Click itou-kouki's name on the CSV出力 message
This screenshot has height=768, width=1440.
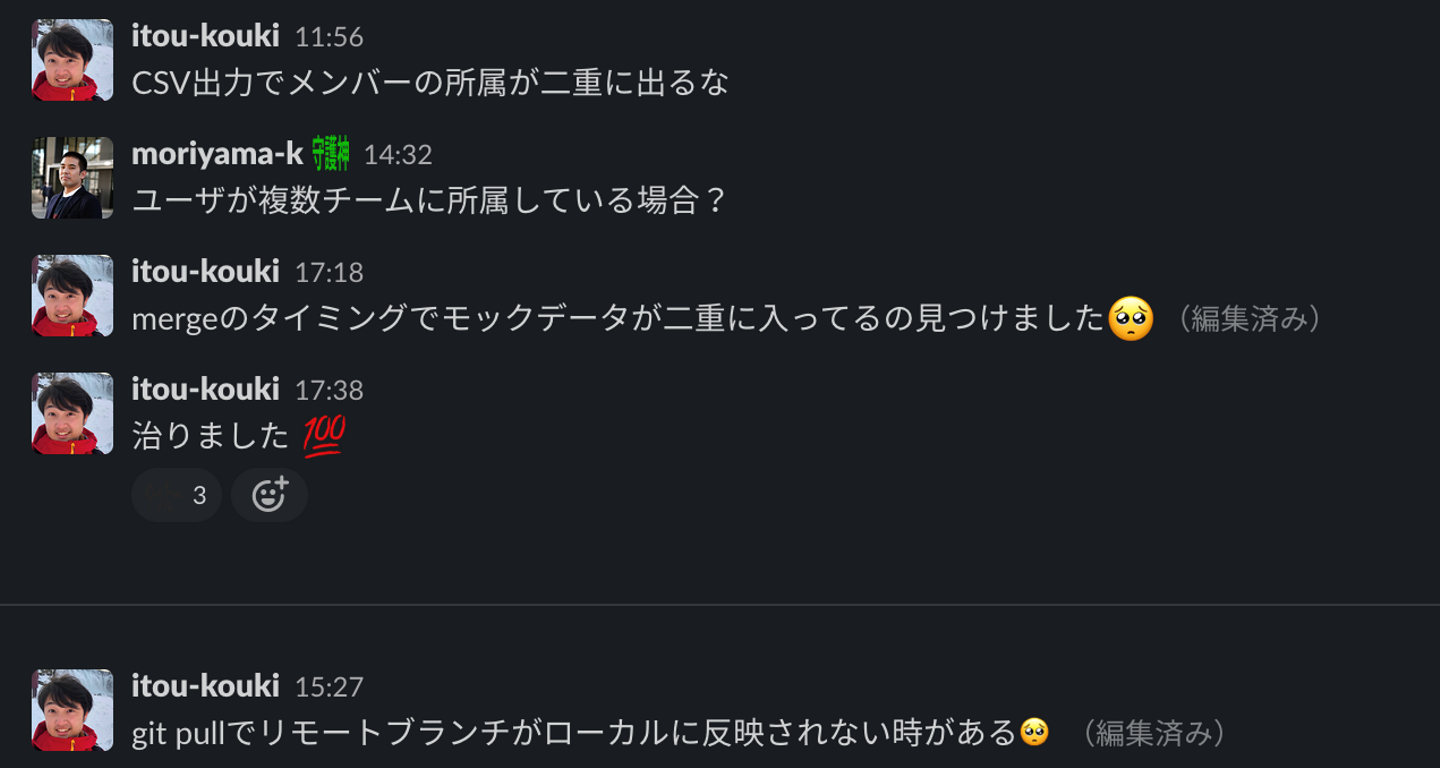[x=205, y=36]
